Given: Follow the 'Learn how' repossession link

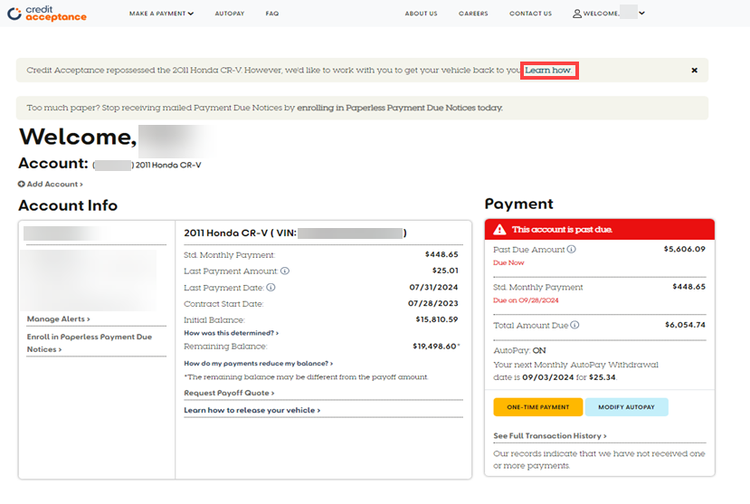Looking at the screenshot, I should pos(549,70).
